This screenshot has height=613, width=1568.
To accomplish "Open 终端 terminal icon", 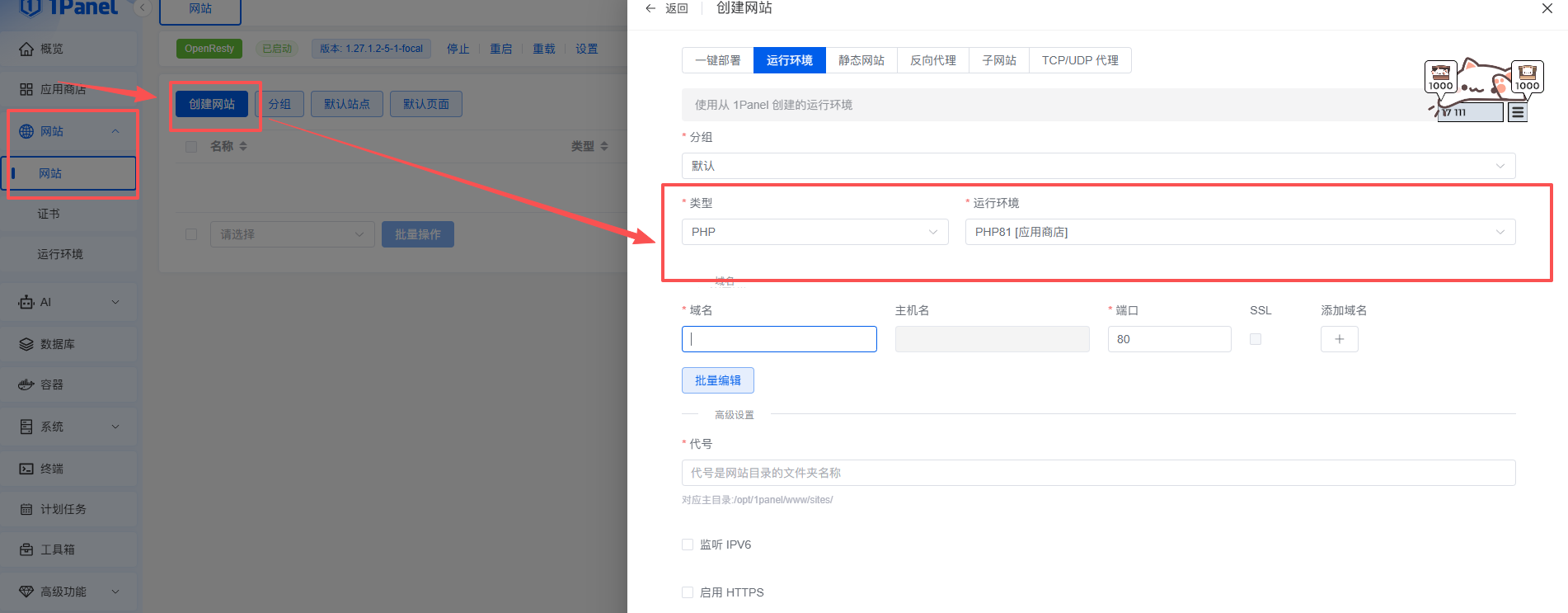I will pyautogui.click(x=26, y=469).
